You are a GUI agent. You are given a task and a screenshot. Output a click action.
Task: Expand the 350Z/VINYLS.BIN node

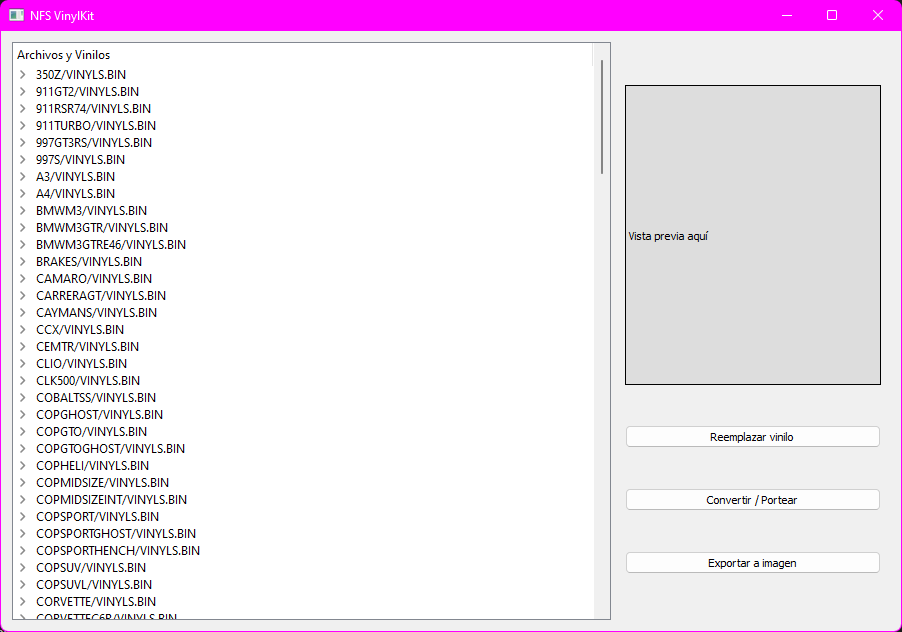22,74
